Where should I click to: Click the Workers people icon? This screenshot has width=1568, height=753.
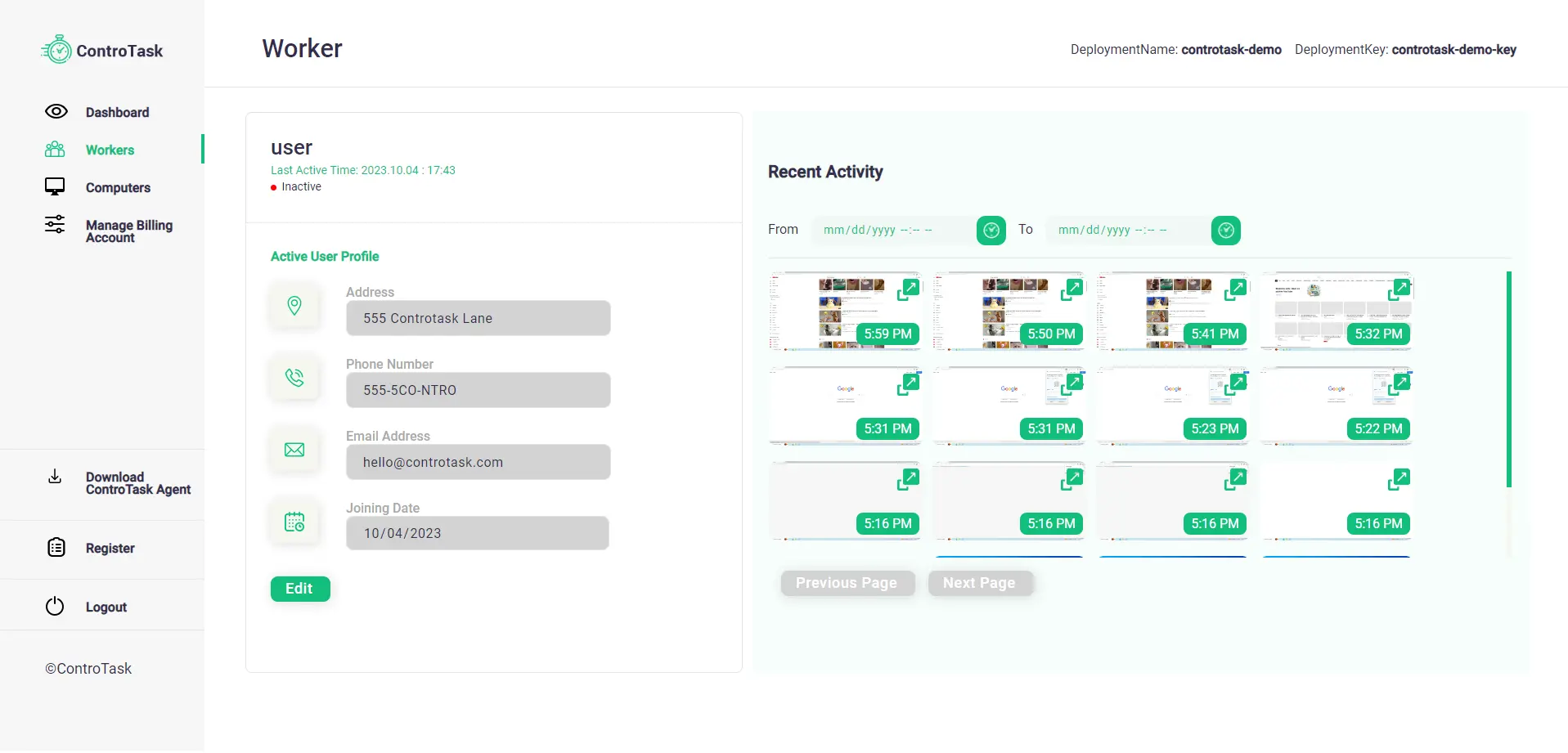55,149
